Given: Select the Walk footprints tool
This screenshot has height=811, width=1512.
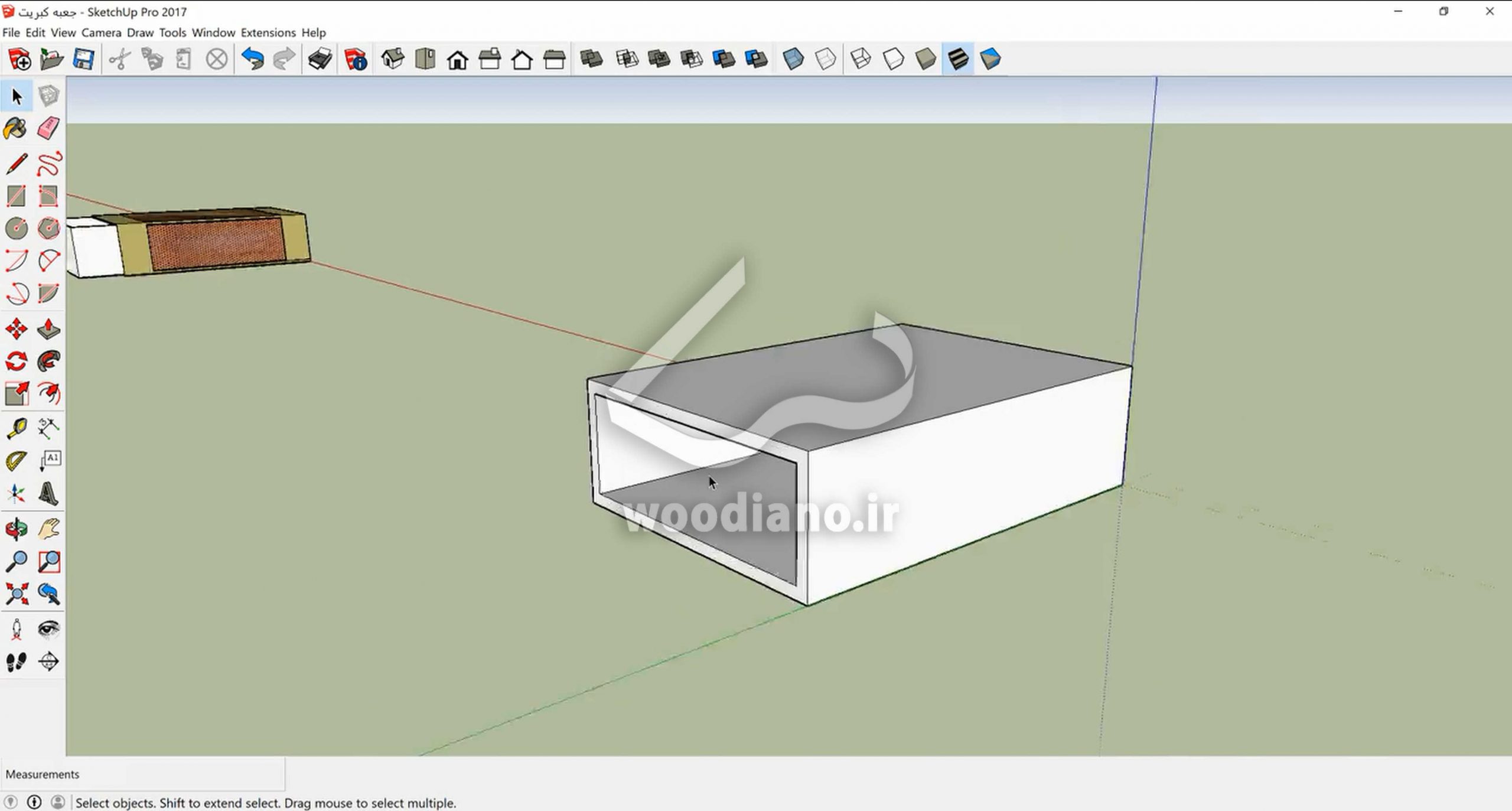Looking at the screenshot, I should [x=16, y=662].
